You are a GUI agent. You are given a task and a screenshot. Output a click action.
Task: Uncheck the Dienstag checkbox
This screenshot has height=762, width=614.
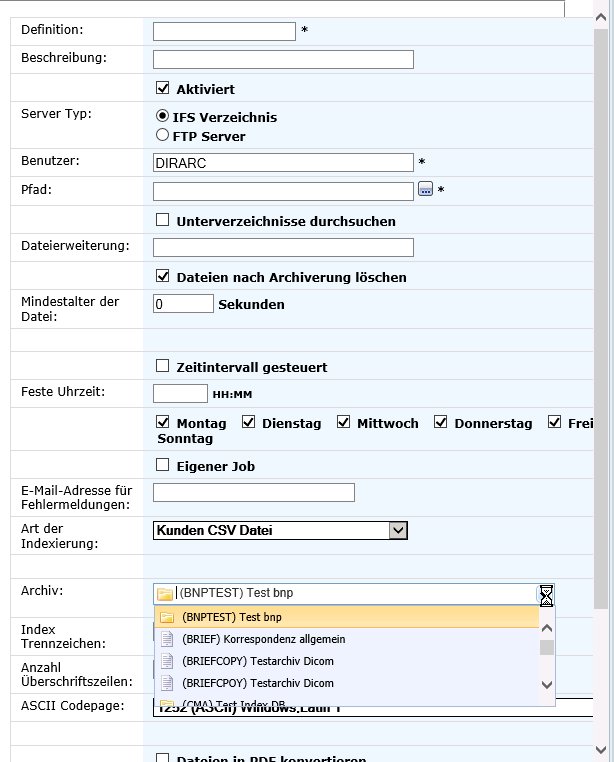pos(248,422)
